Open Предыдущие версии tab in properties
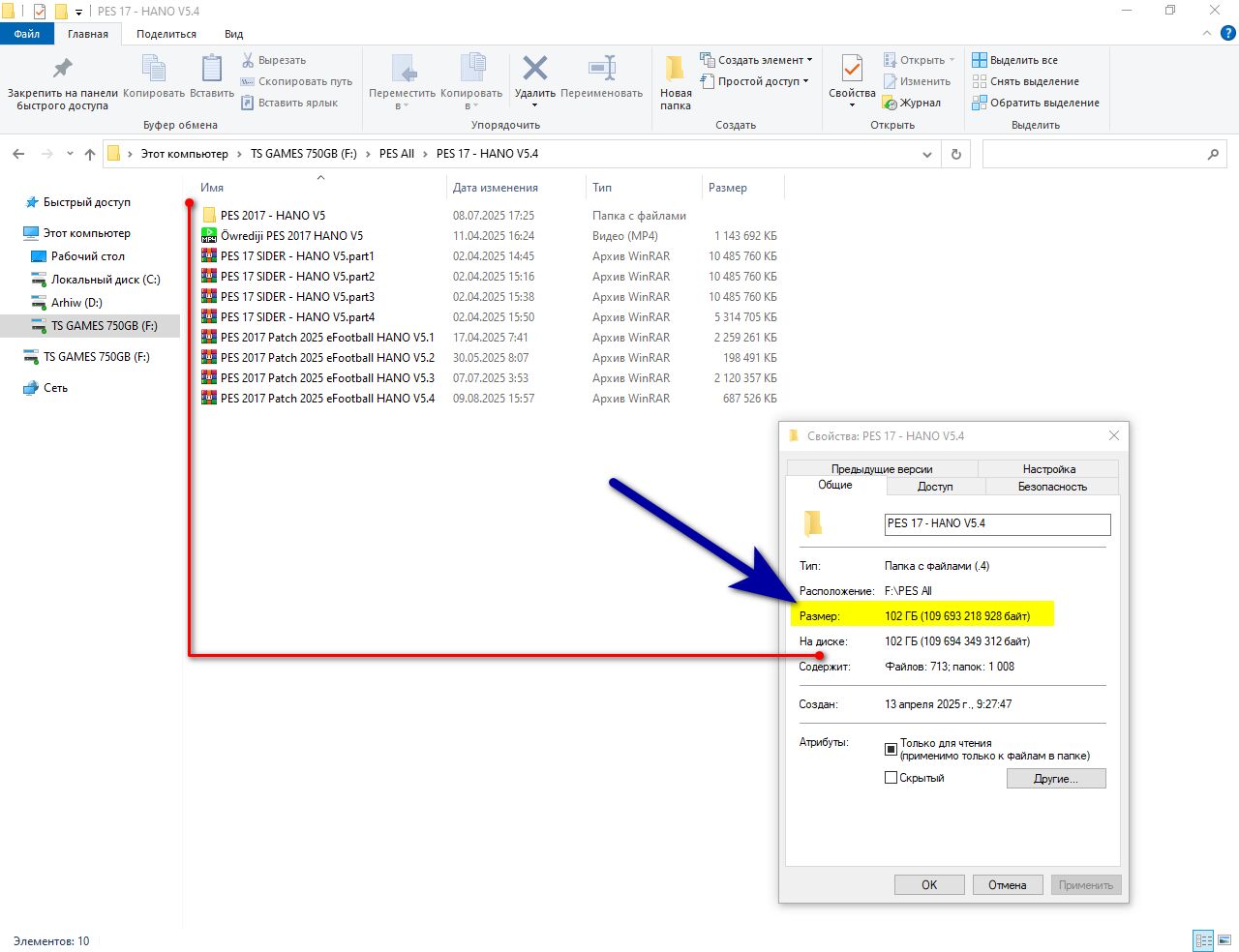1239x952 pixels. 882,469
